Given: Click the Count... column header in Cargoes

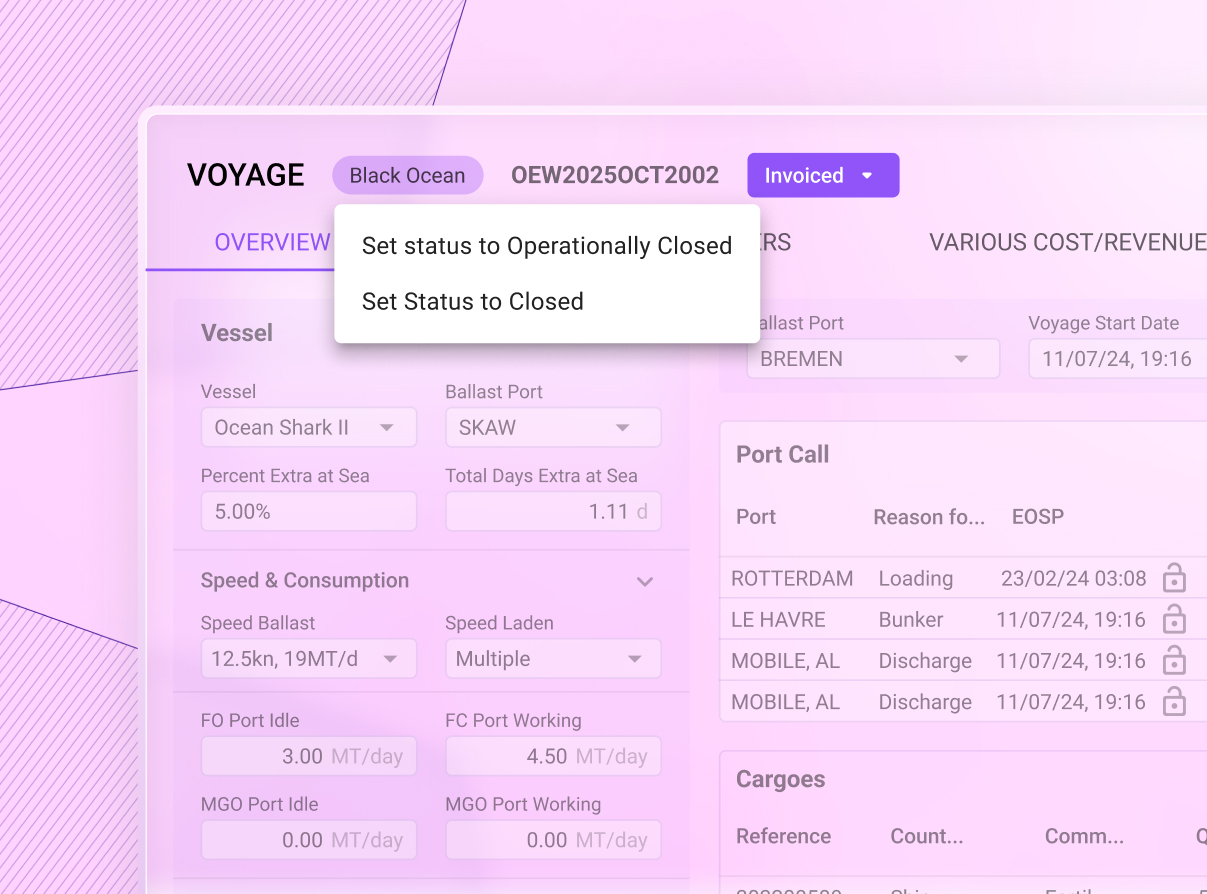Looking at the screenshot, I should (x=926, y=836).
